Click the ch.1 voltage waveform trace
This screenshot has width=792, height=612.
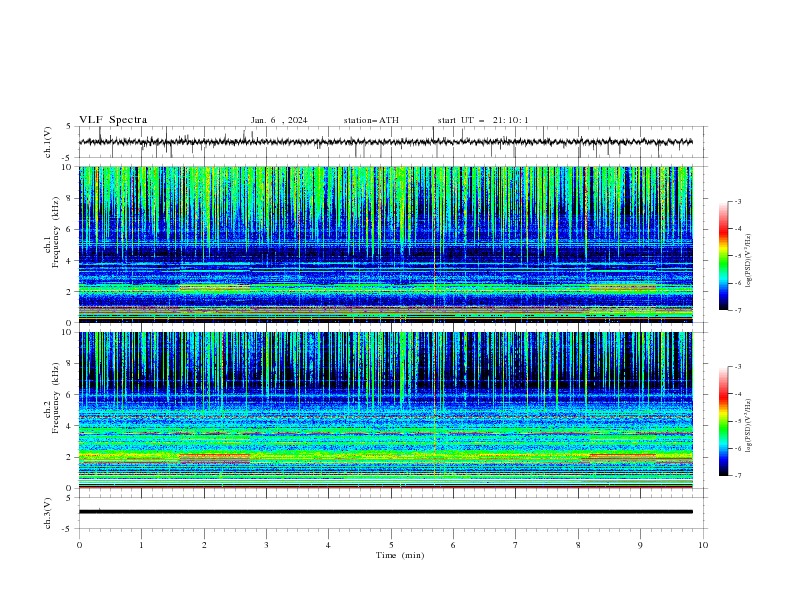coord(385,142)
